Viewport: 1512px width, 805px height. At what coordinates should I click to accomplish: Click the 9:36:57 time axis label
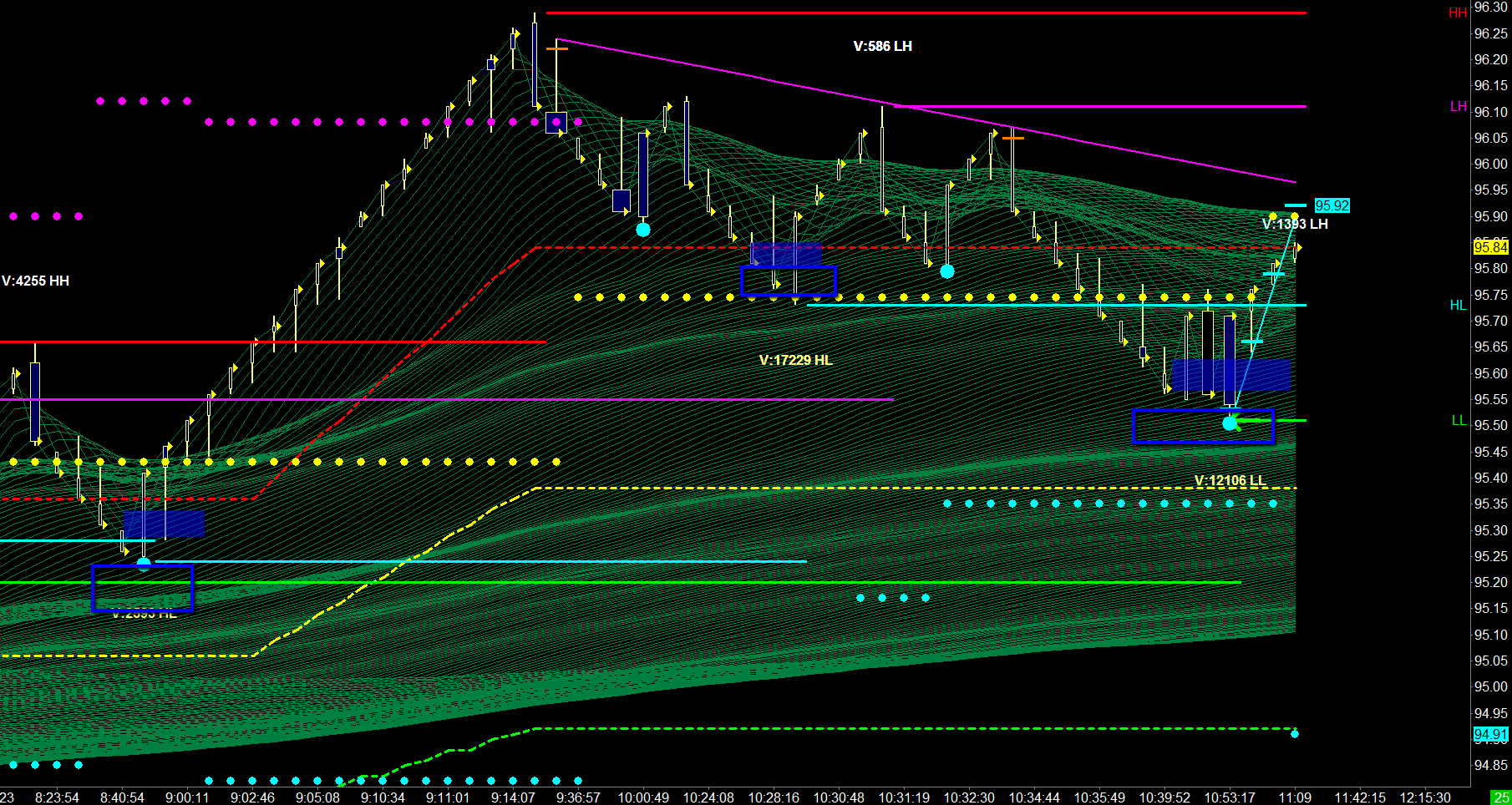[578, 797]
